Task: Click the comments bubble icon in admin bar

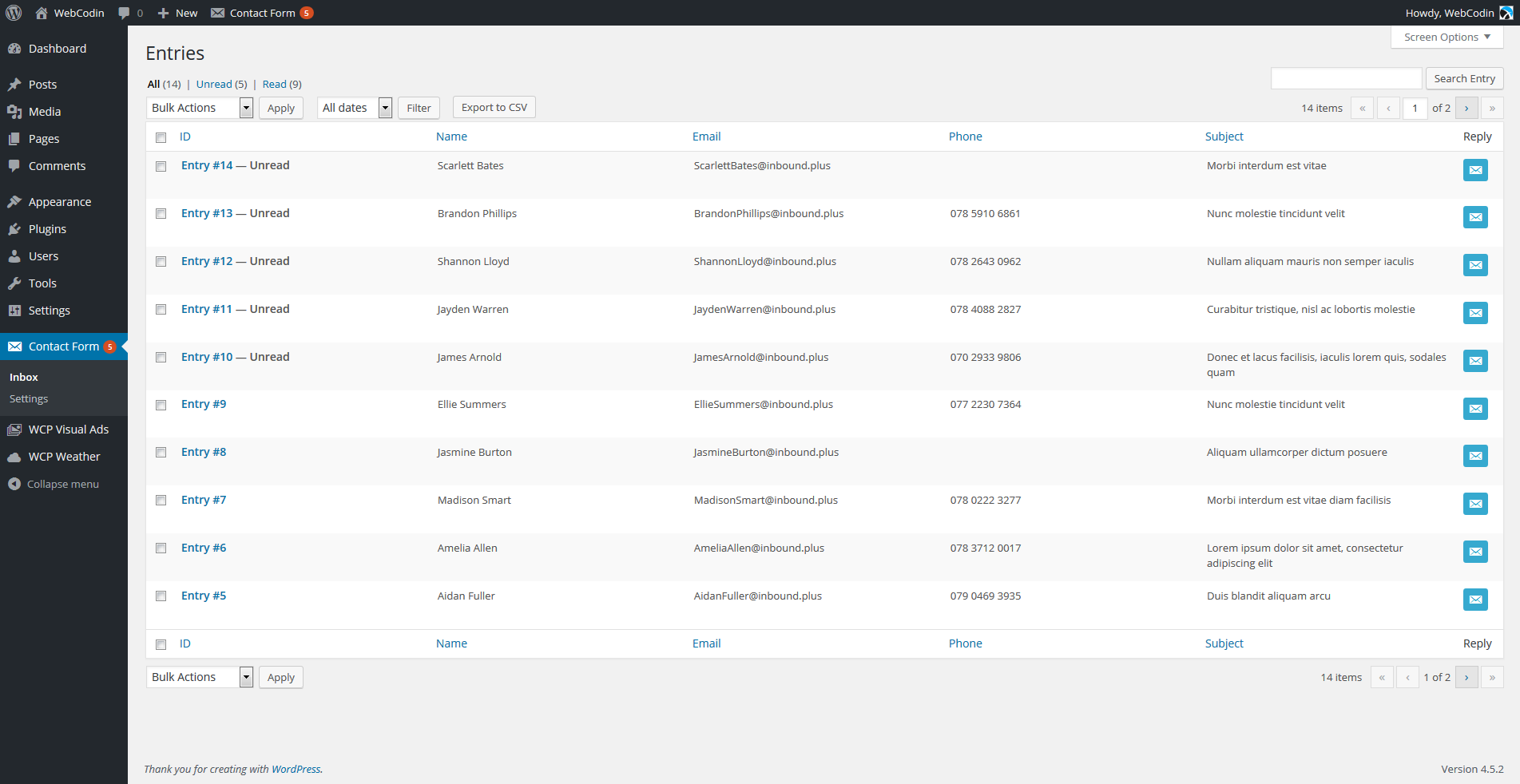Action: coord(124,13)
